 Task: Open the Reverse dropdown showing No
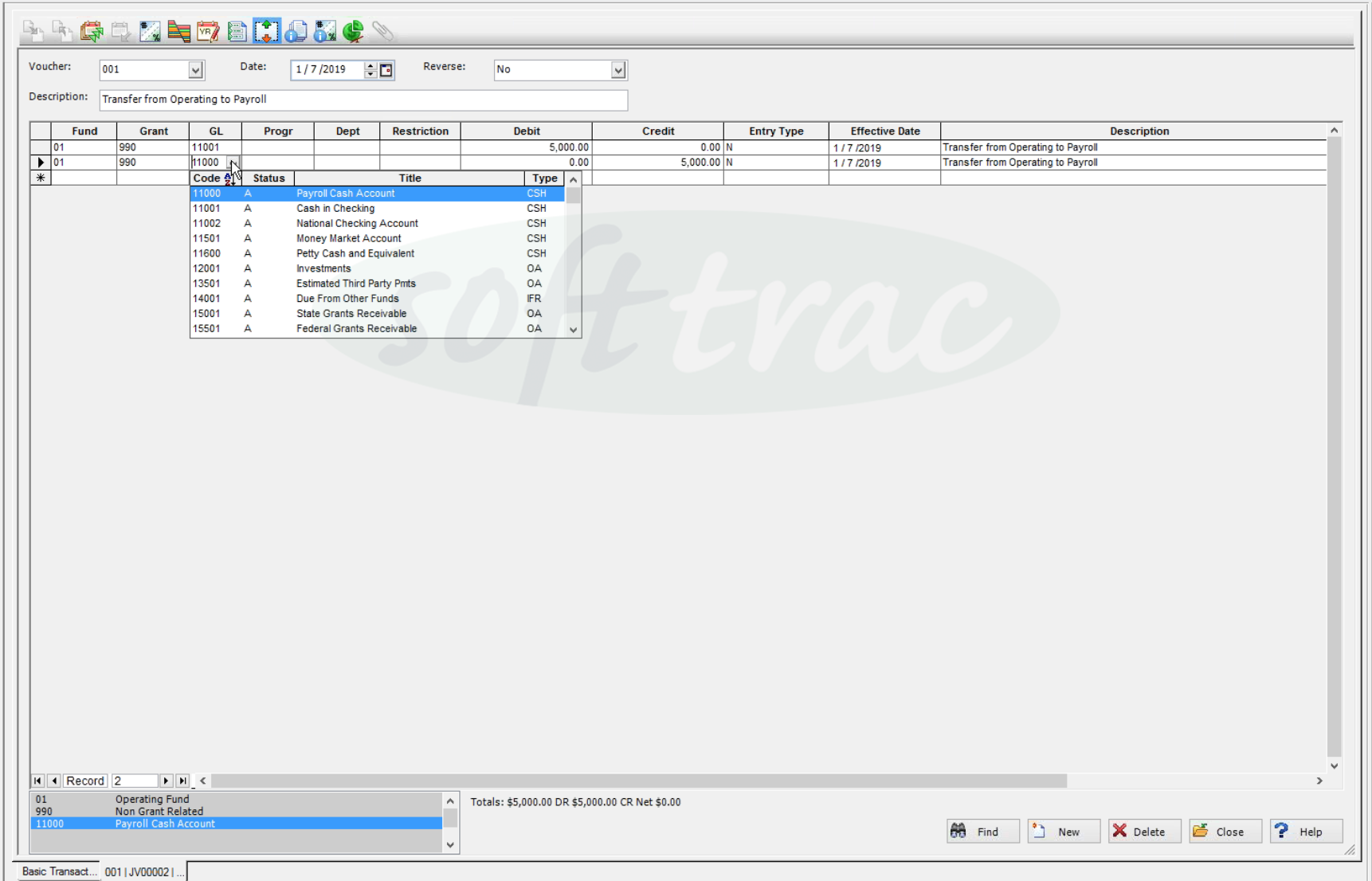pos(618,70)
